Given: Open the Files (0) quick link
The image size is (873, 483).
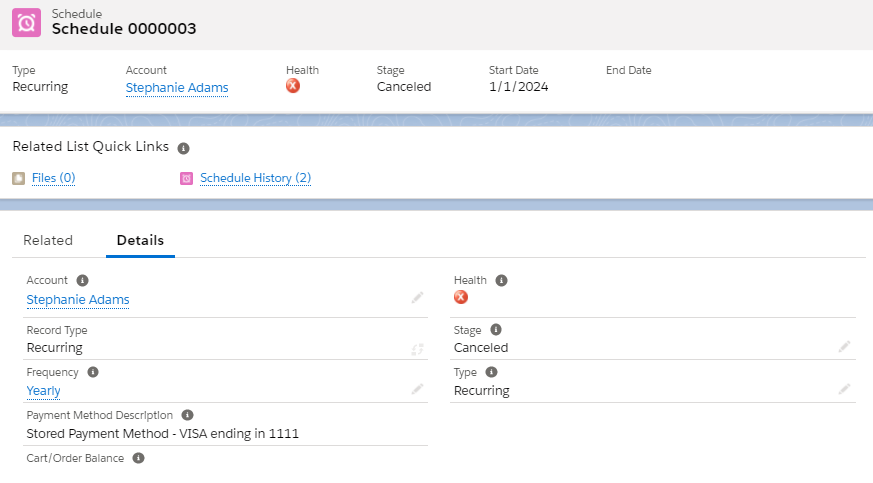Looking at the screenshot, I should pos(53,178).
